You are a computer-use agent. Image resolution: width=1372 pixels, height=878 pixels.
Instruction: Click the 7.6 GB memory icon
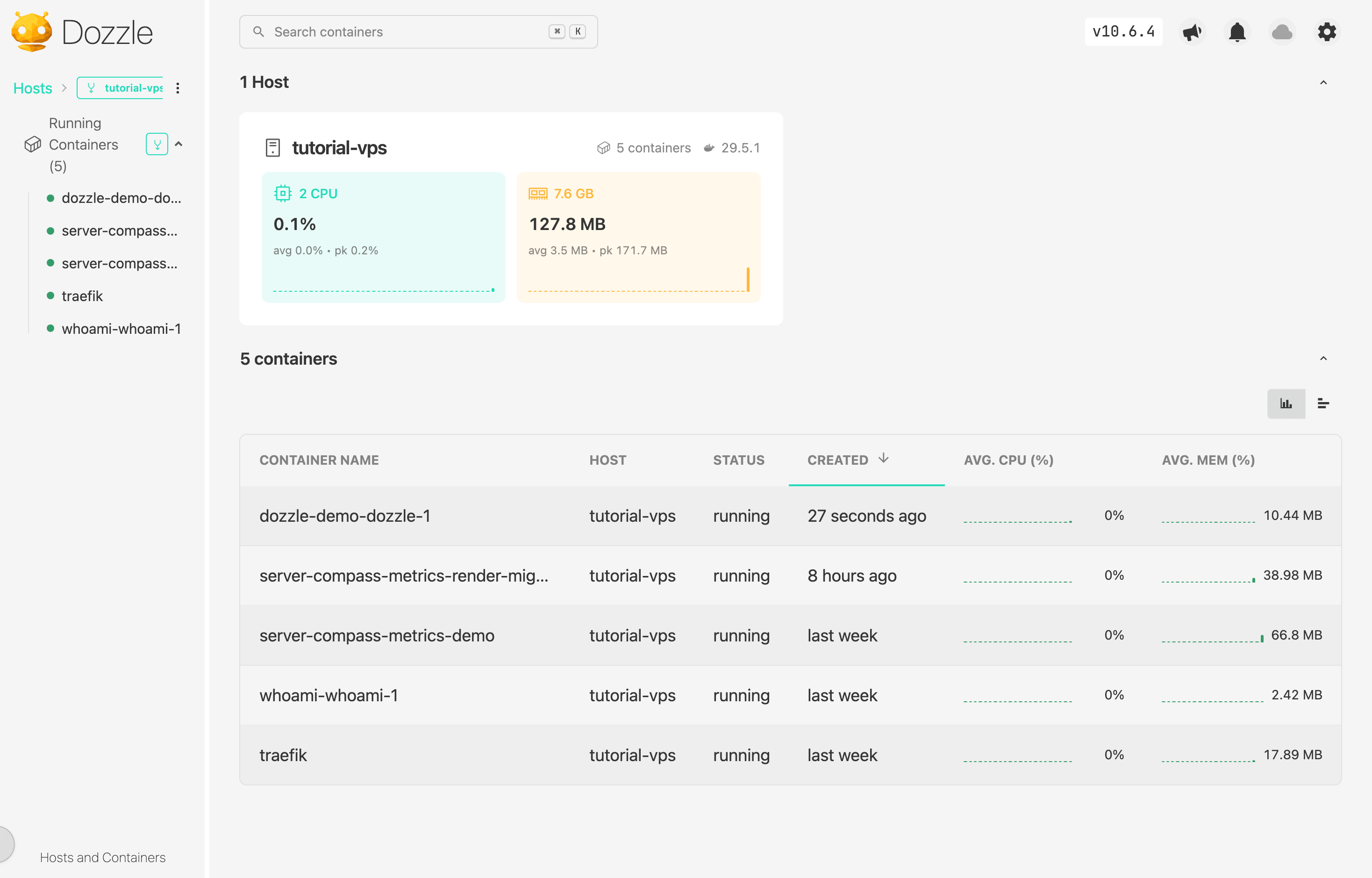click(x=537, y=193)
